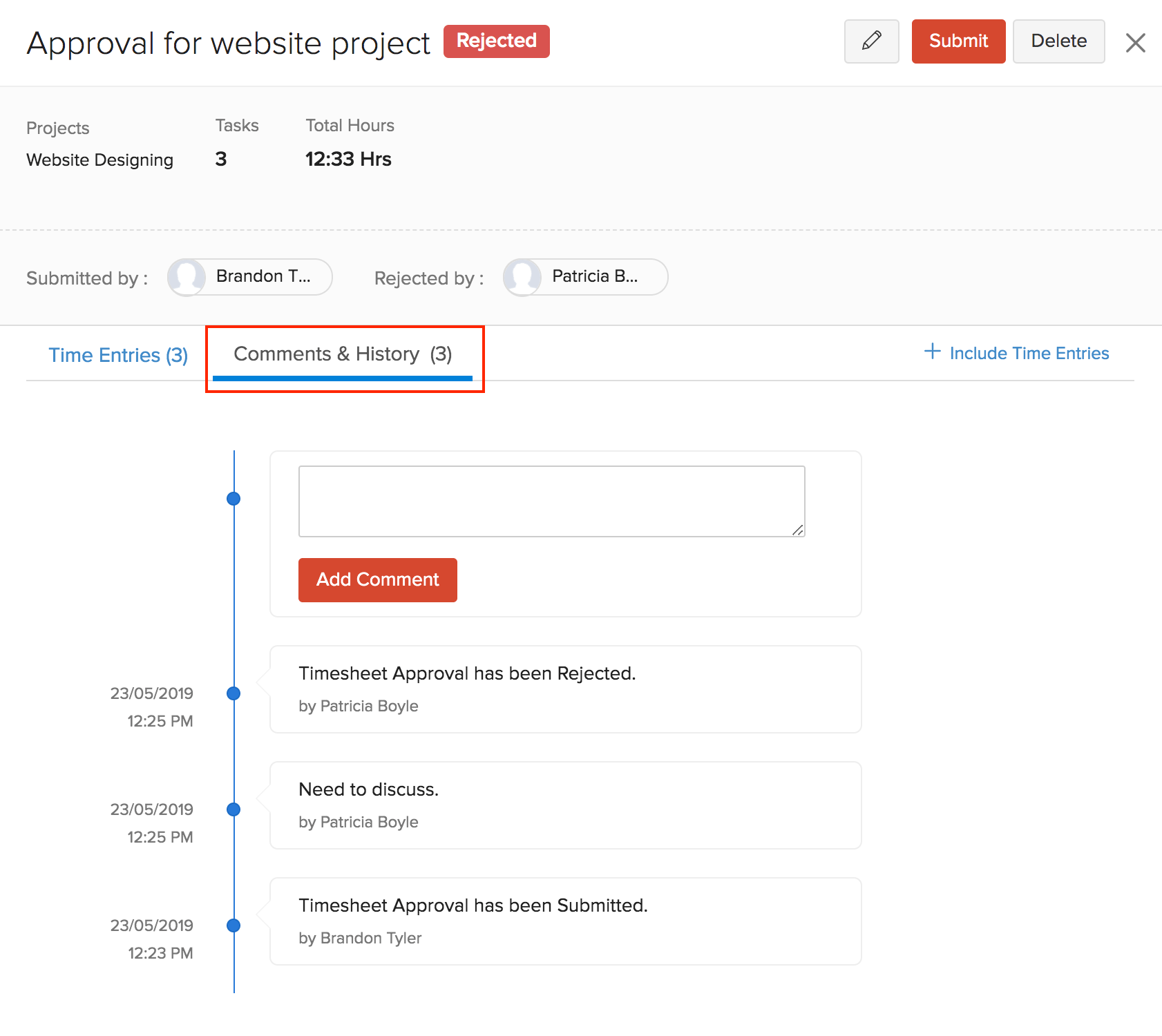Select timeline marker for Need to discuss
Viewport: 1162px width, 1036px height.
[234, 809]
